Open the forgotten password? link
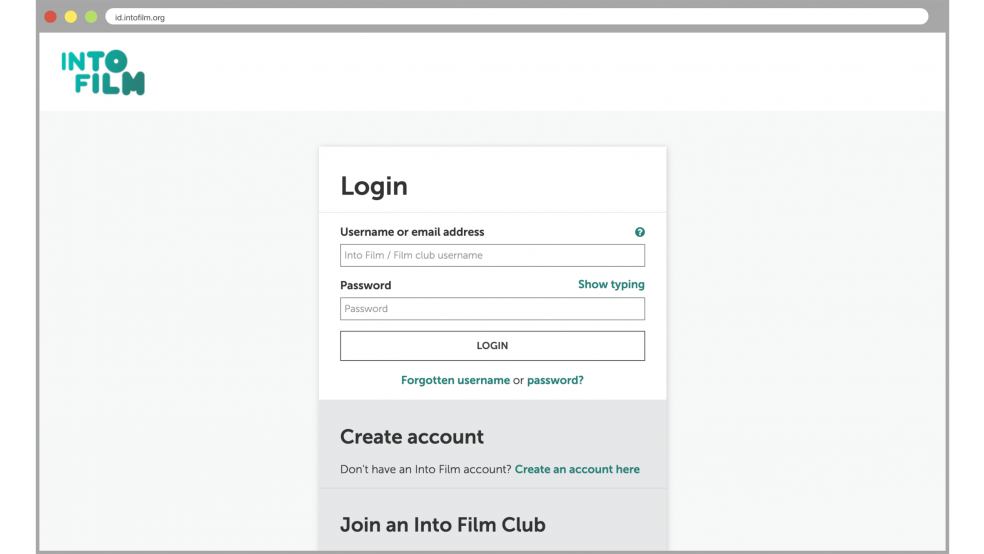This screenshot has height=554, width=984. (555, 380)
